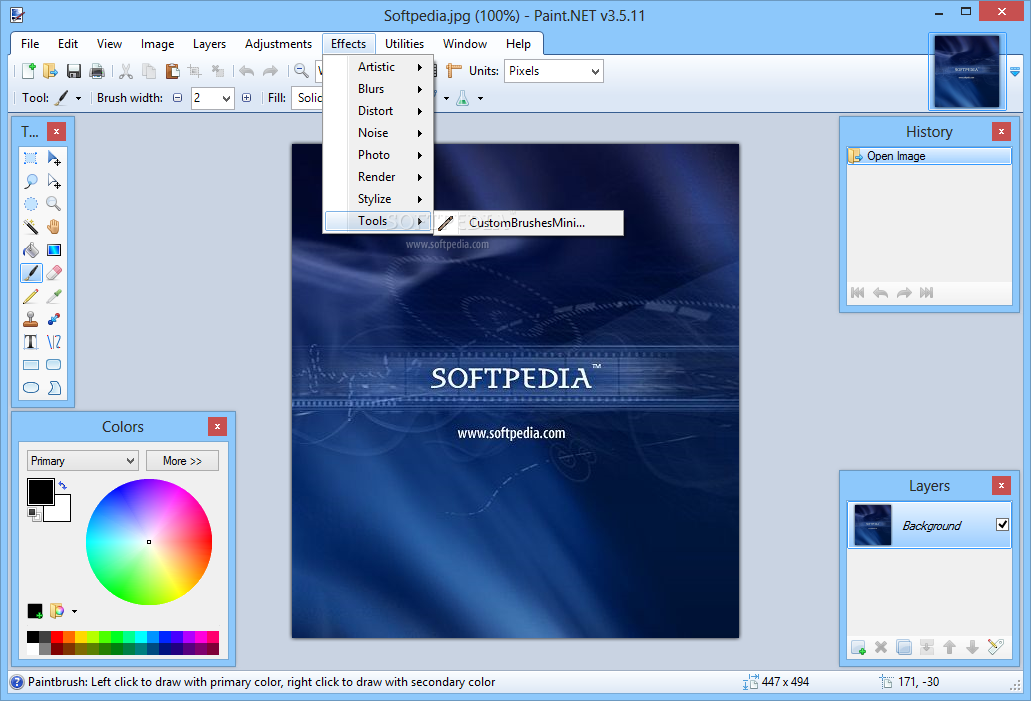Close the Colors panel

click(217, 427)
